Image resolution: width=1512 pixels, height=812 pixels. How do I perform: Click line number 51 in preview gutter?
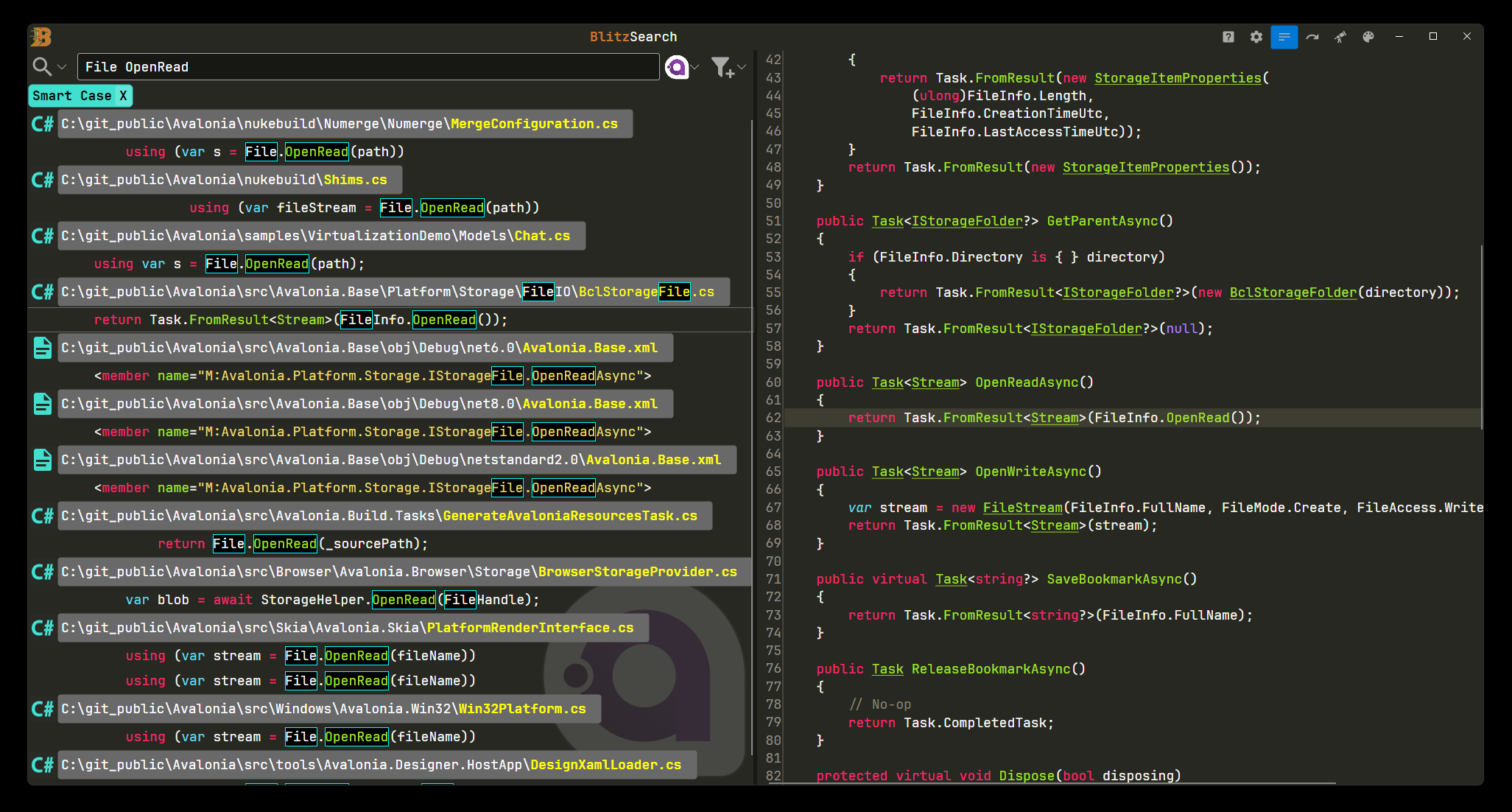[773, 221]
